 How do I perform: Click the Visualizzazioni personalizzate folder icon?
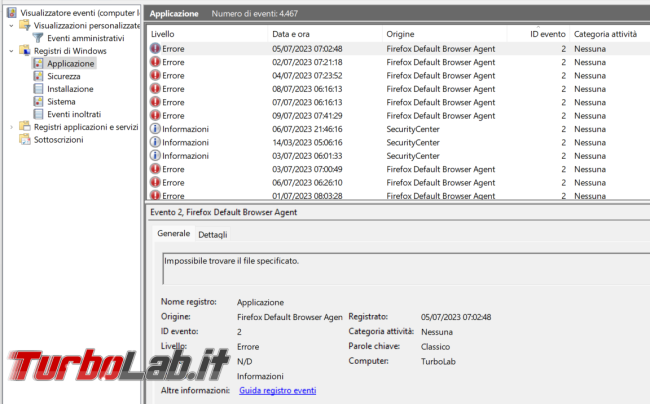point(25,25)
